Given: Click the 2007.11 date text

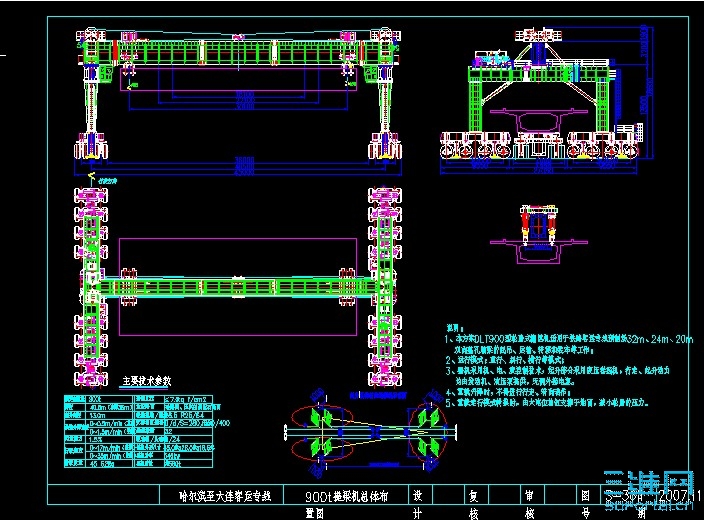Looking at the screenshot, I should click(679, 496).
